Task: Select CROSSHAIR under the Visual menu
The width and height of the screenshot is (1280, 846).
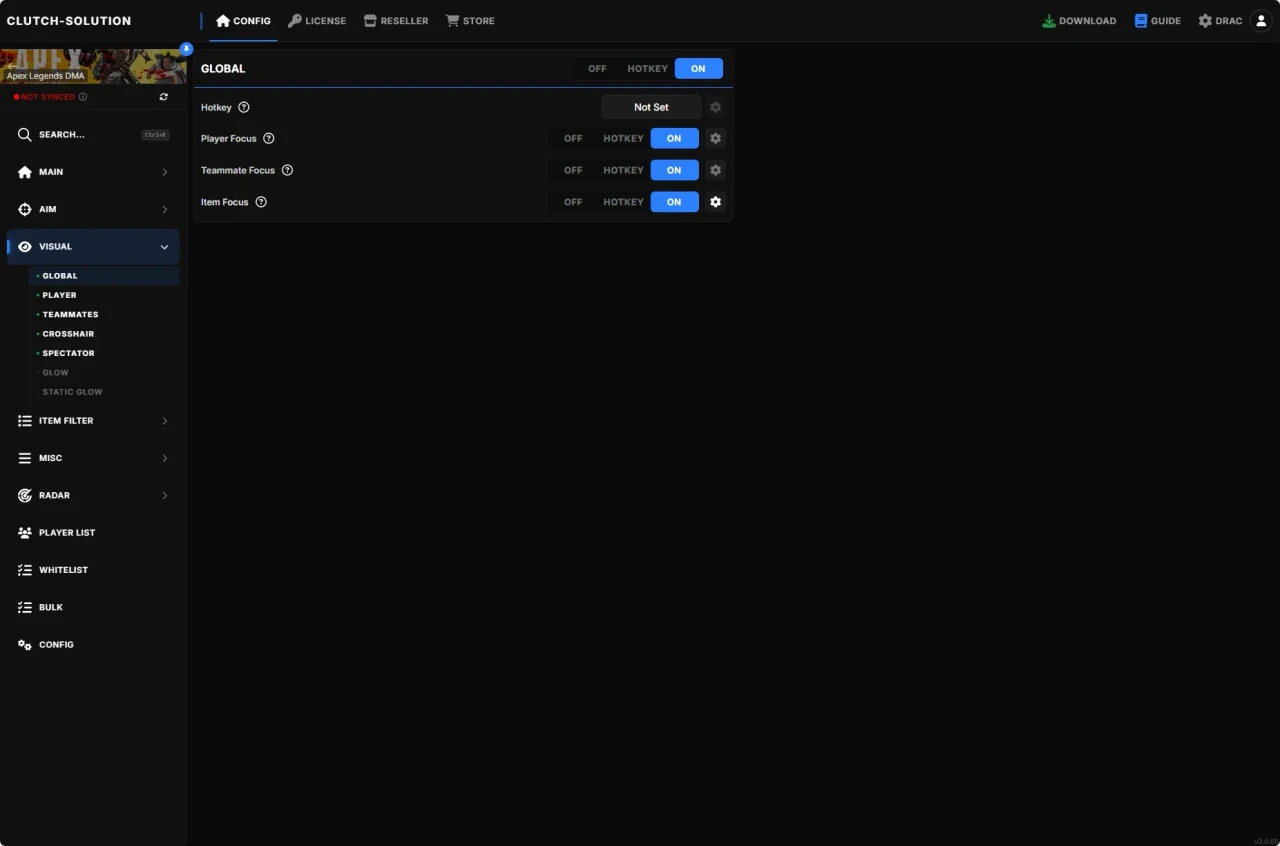Action: (68, 333)
